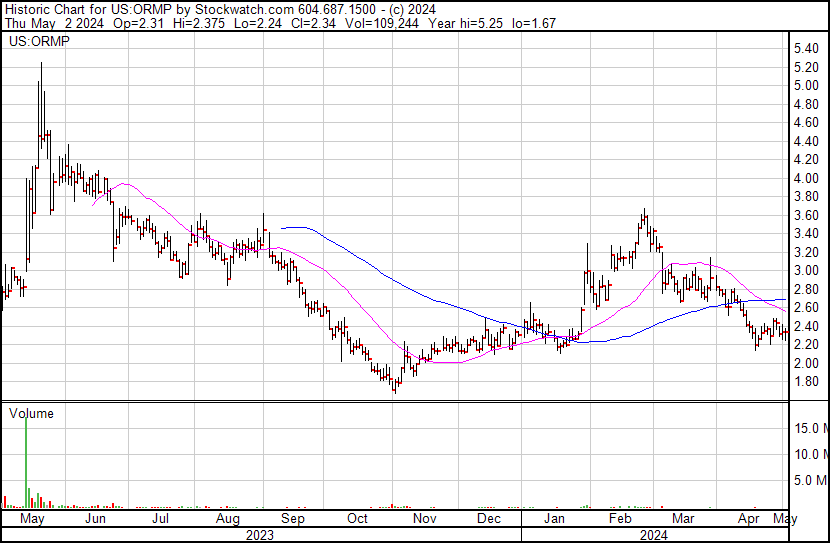Select the Jun month label on timeline
Image resolution: width=830 pixels, height=543 pixels.
point(95,520)
